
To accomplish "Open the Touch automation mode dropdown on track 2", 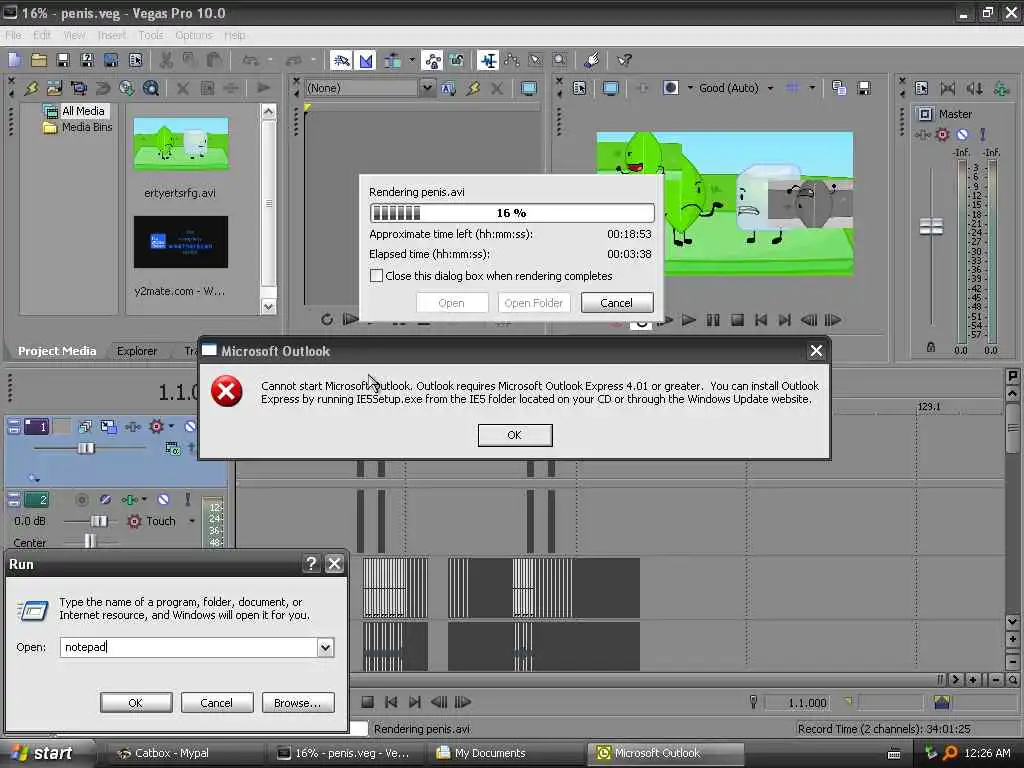I will coord(192,521).
